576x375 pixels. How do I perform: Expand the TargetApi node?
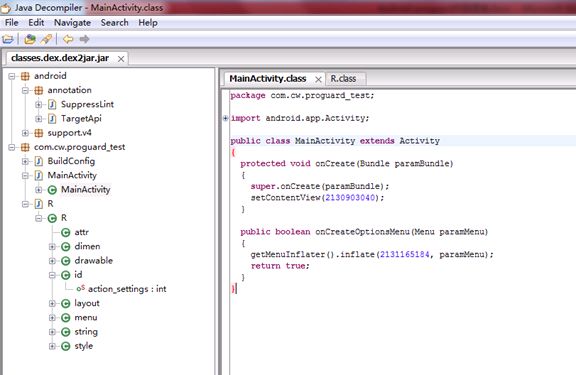pos(39,119)
